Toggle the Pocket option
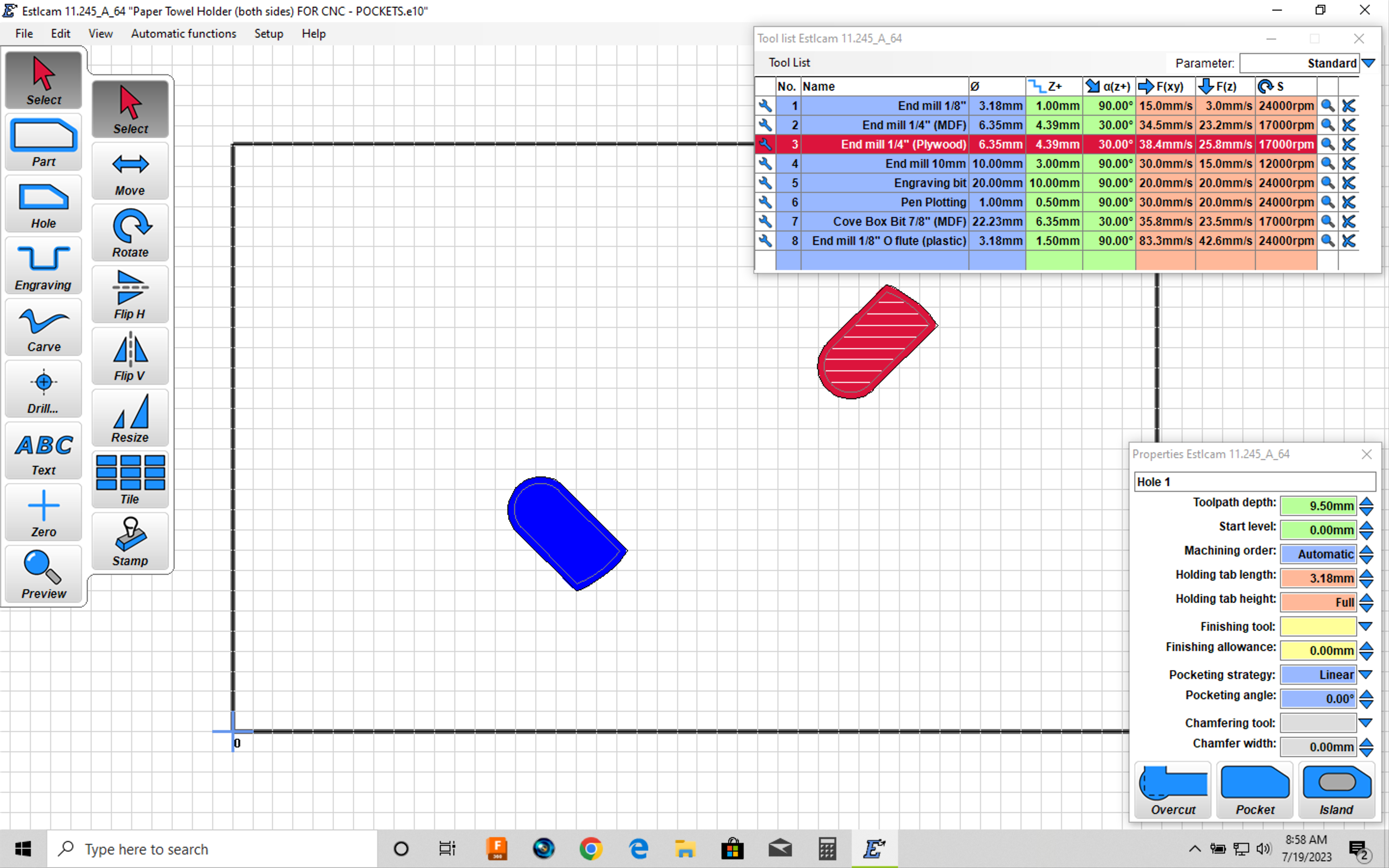 click(1255, 790)
